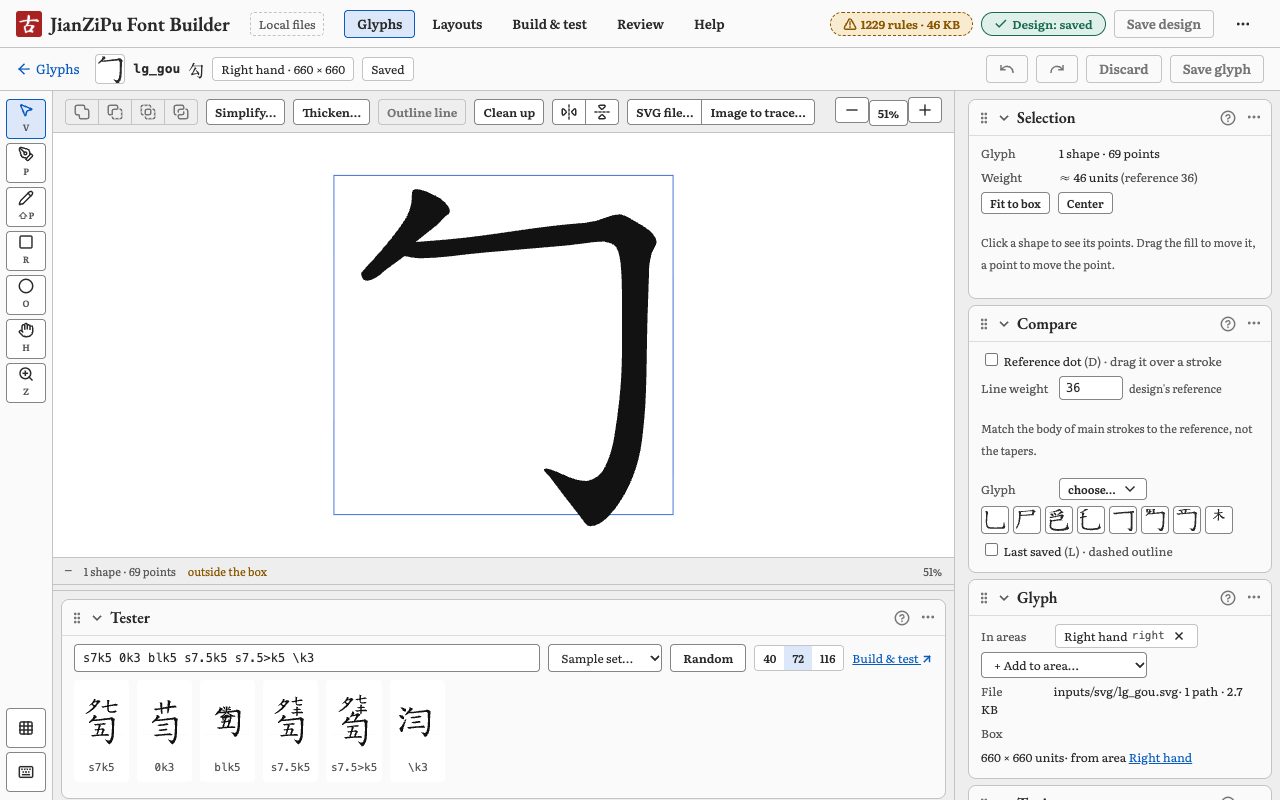Viewport: 1280px width, 800px height.
Task: Collapse the Selection panel
Action: click(x=1004, y=118)
